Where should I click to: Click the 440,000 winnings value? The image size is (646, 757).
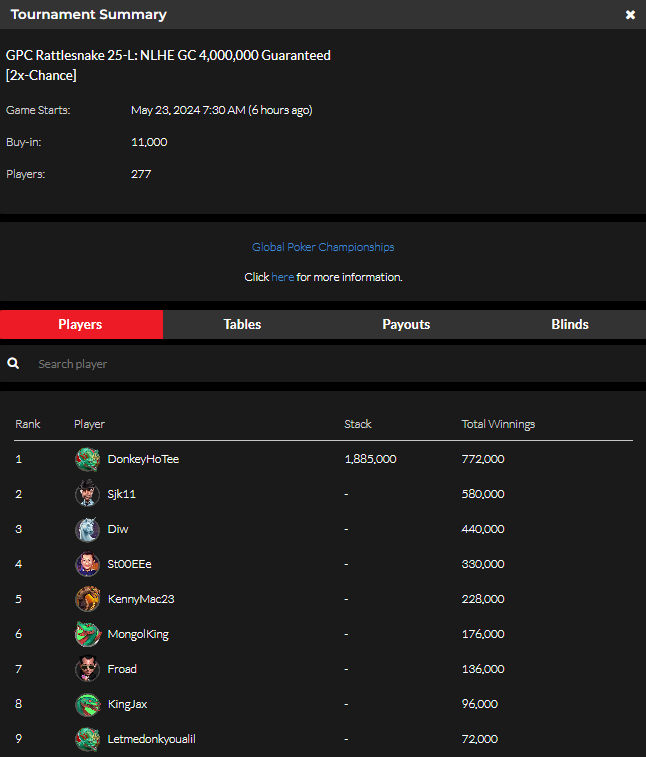(483, 529)
